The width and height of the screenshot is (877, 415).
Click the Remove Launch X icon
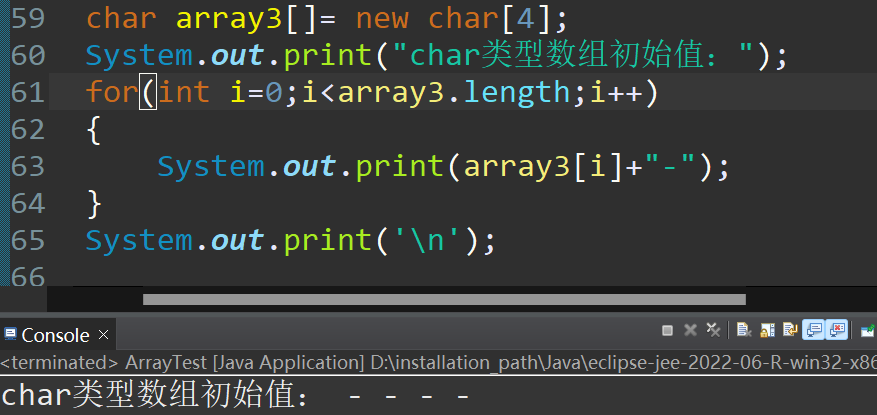pos(690,330)
